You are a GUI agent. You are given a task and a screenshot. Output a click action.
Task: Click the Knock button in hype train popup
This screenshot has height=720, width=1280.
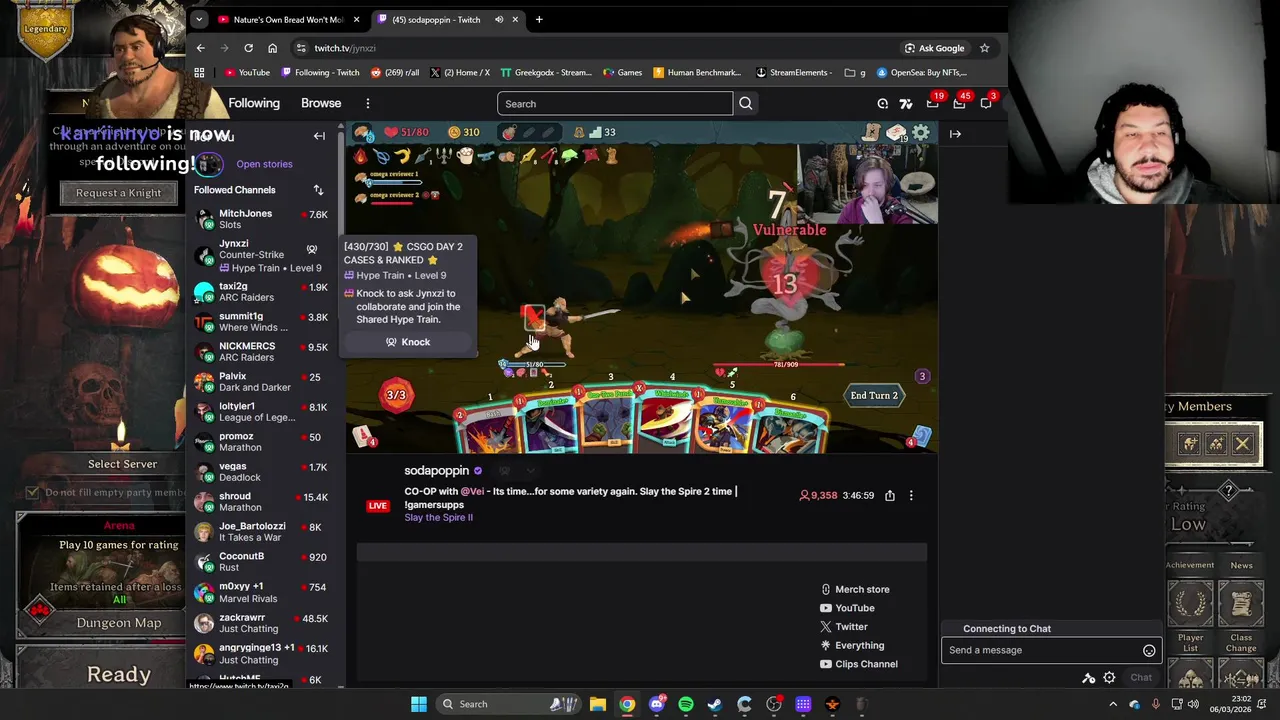[x=408, y=342]
